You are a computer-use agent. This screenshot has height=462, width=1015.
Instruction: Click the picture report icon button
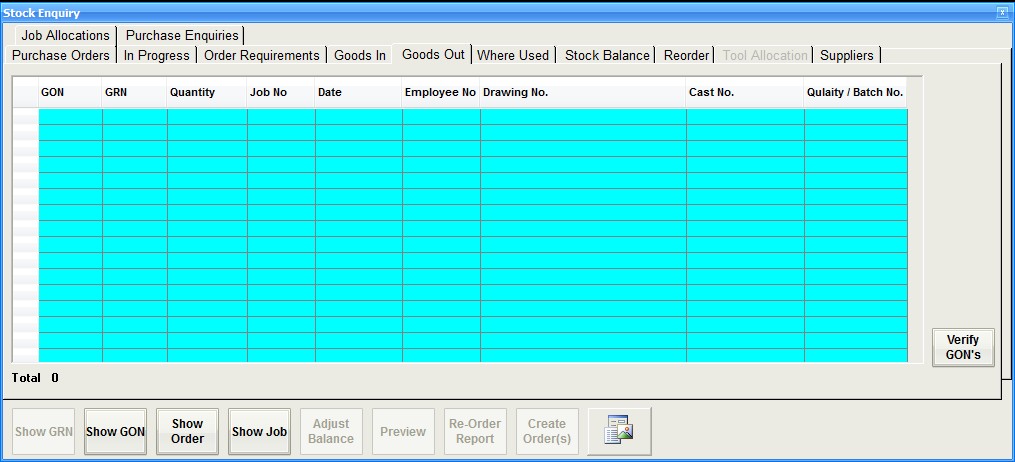[619, 432]
